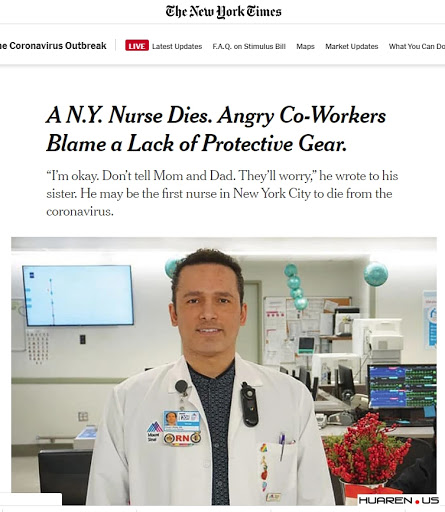Click the teal balloon at photo's right
445x512 pixels.
point(376,274)
